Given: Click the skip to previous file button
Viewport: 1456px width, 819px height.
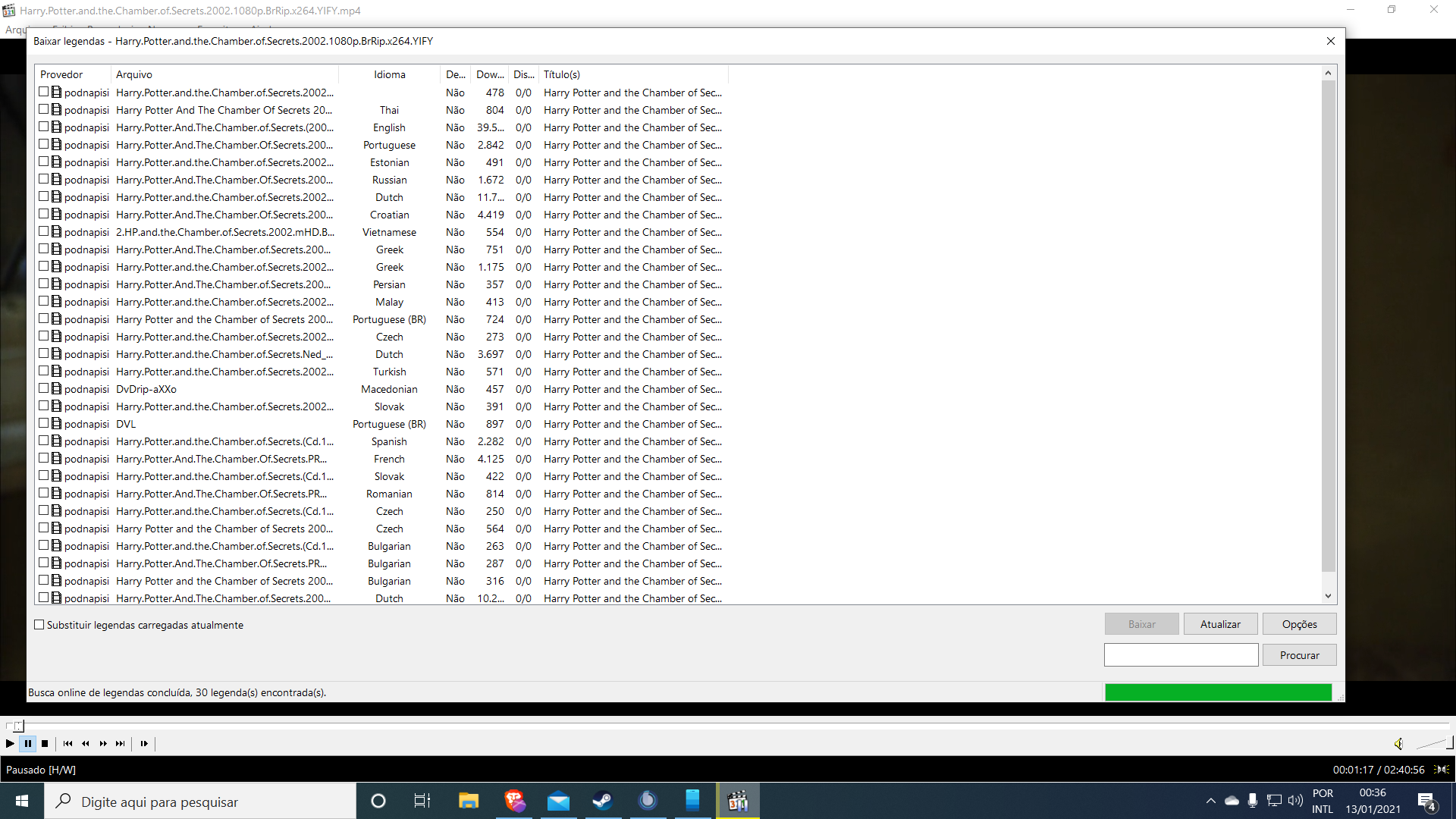Looking at the screenshot, I should point(67,743).
